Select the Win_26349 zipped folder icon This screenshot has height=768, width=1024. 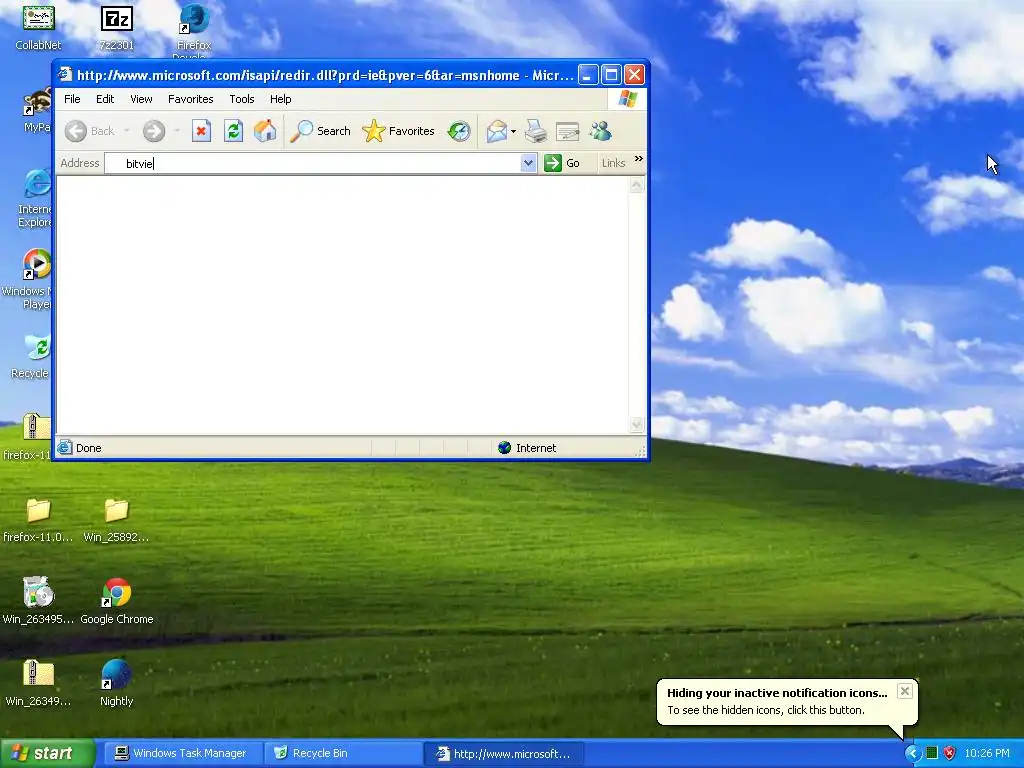39,683
